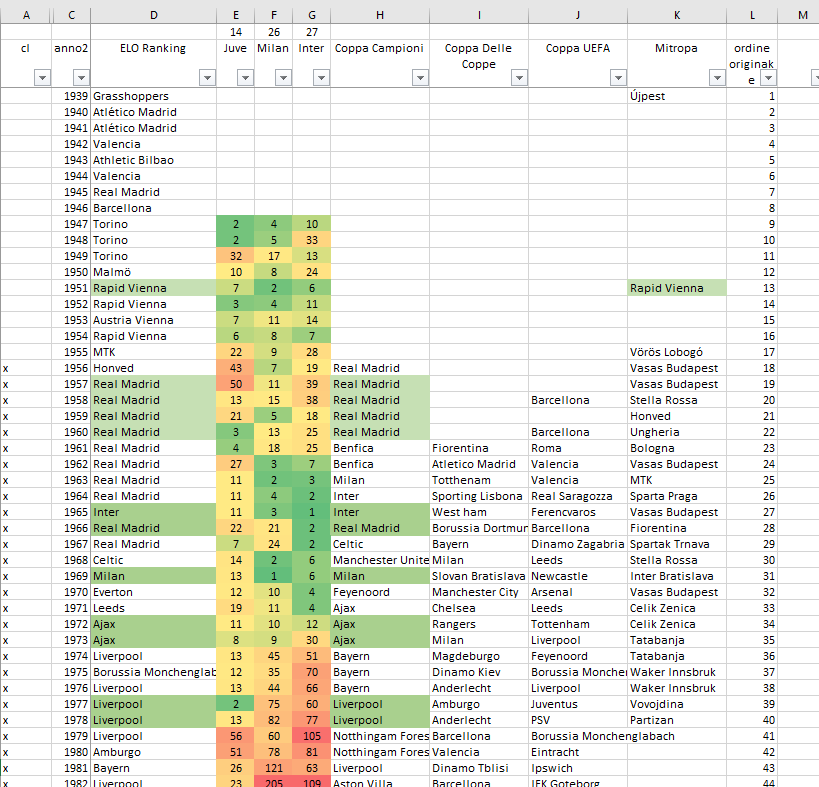This screenshot has height=787, width=819.
Task: Select column I header
Action: [479, 16]
